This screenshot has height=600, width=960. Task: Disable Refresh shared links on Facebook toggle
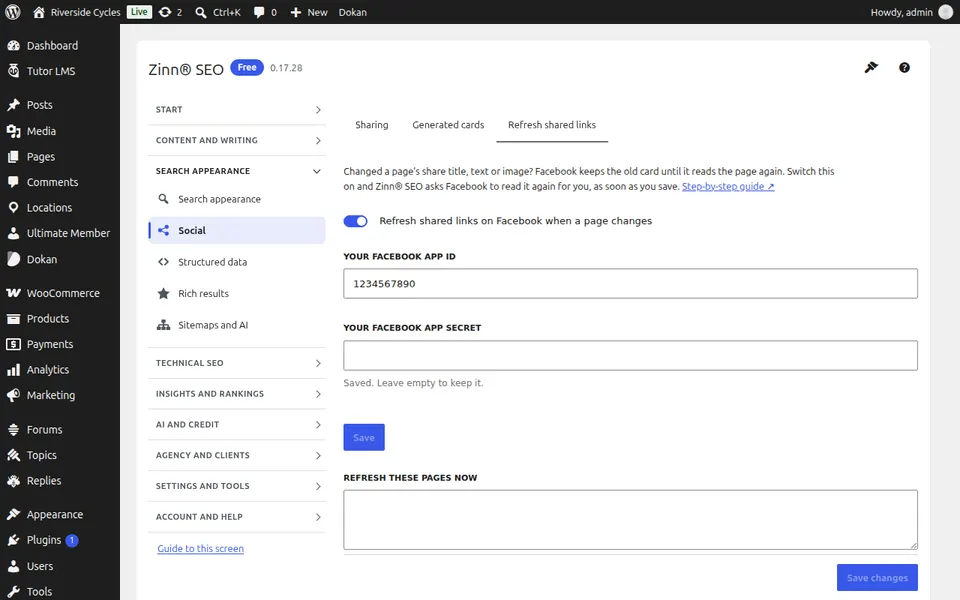coord(355,221)
